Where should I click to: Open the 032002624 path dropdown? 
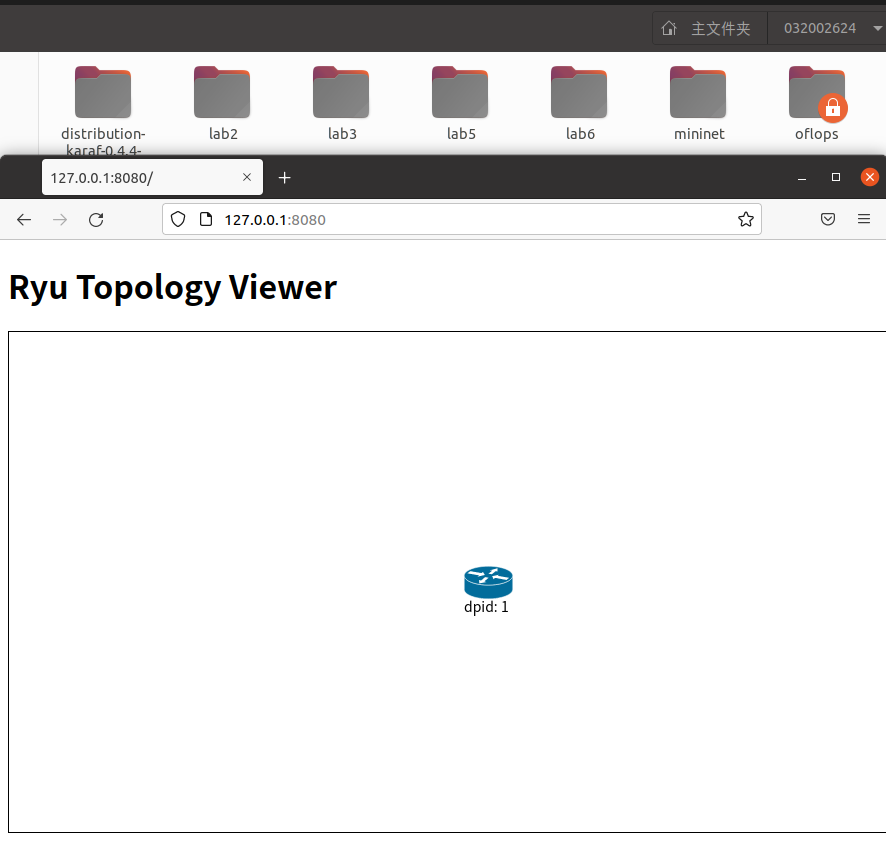click(x=877, y=28)
